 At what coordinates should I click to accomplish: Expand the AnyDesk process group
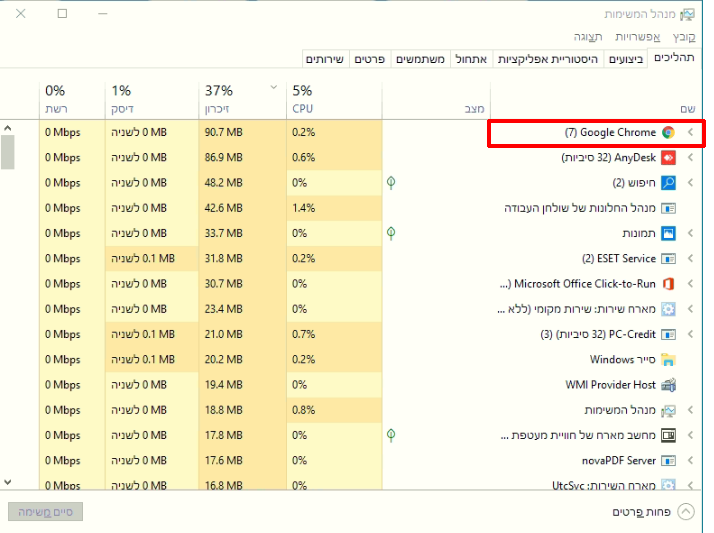[690, 157]
